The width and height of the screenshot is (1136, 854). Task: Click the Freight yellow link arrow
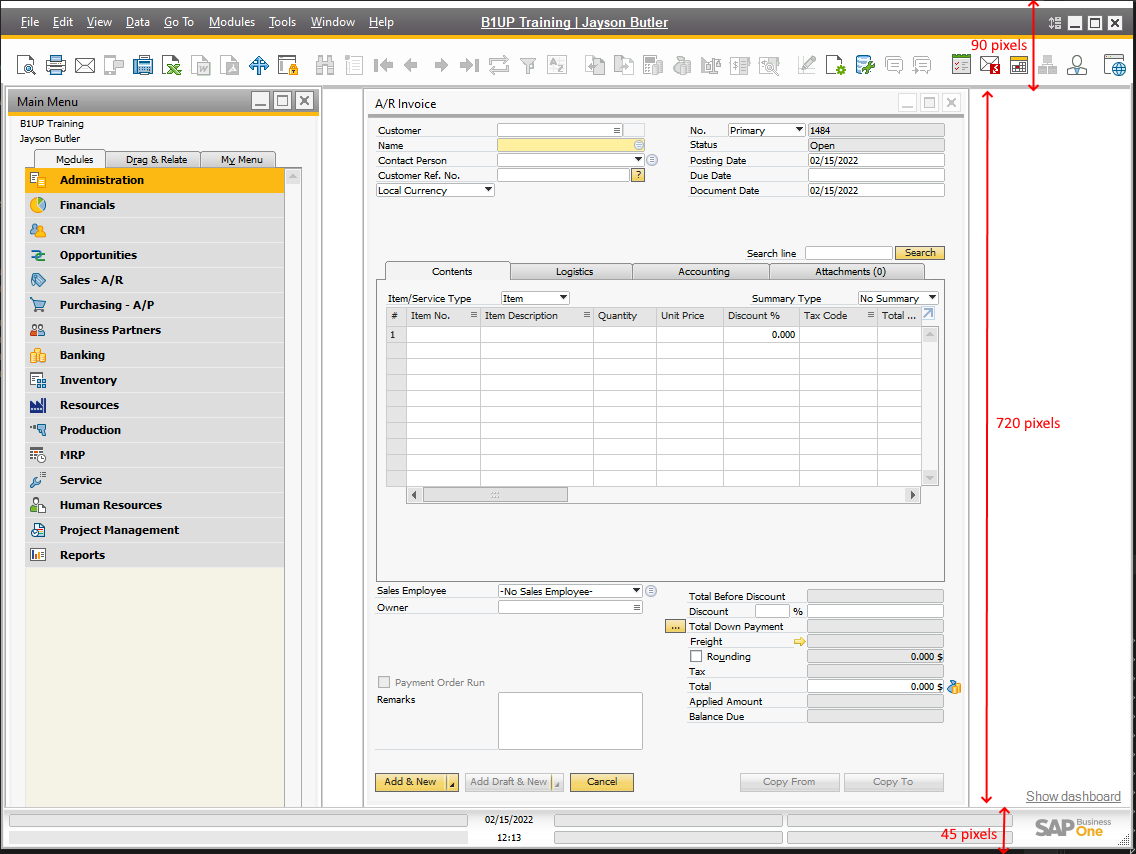pos(799,642)
